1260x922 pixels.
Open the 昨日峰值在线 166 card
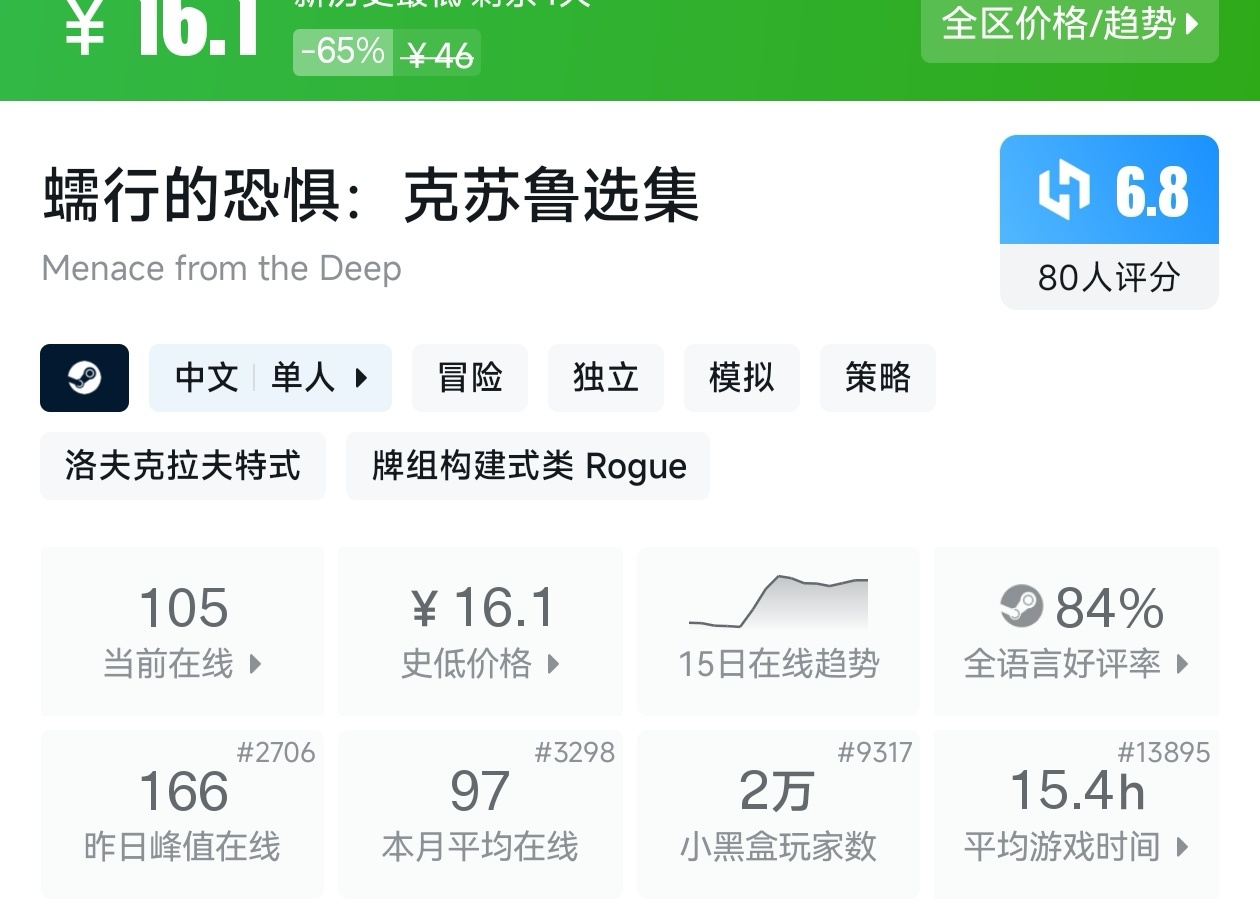click(x=182, y=814)
